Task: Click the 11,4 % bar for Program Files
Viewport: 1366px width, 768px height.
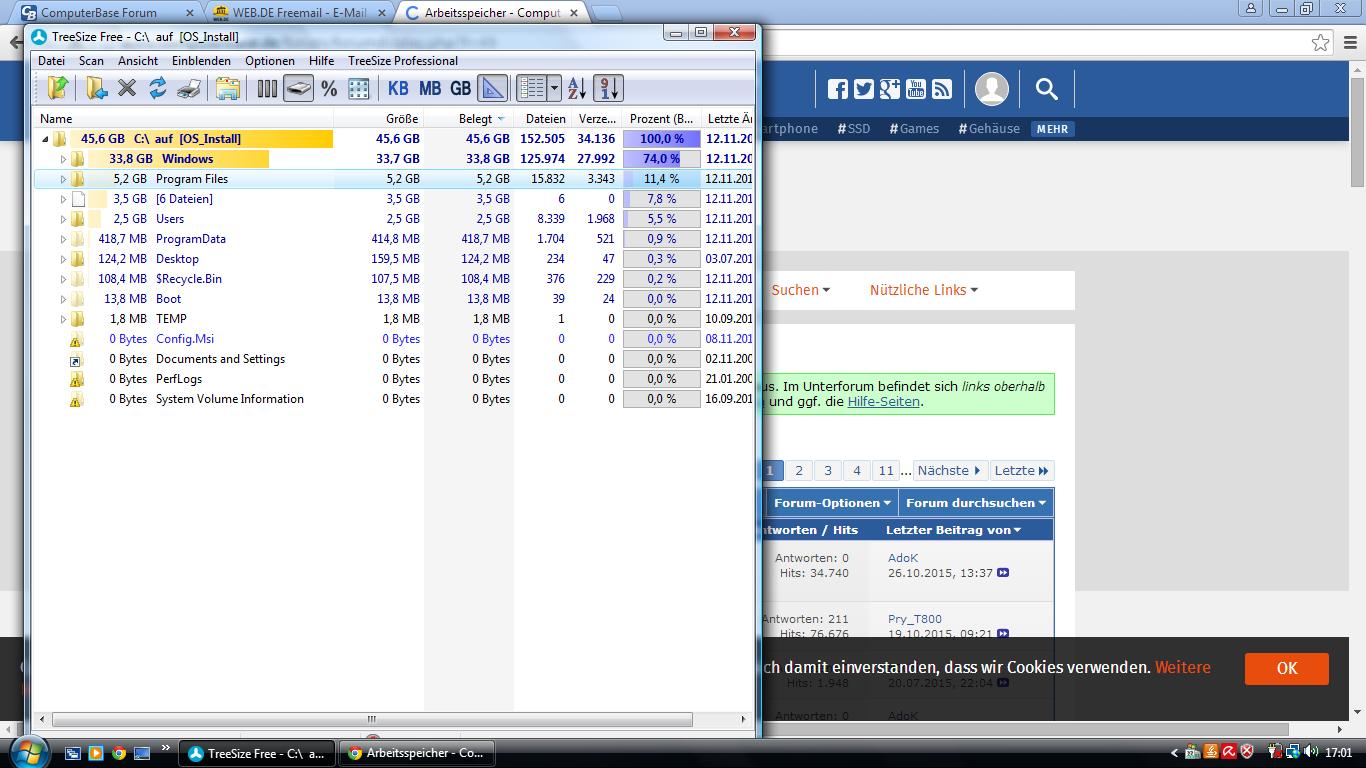Action: [x=662, y=179]
